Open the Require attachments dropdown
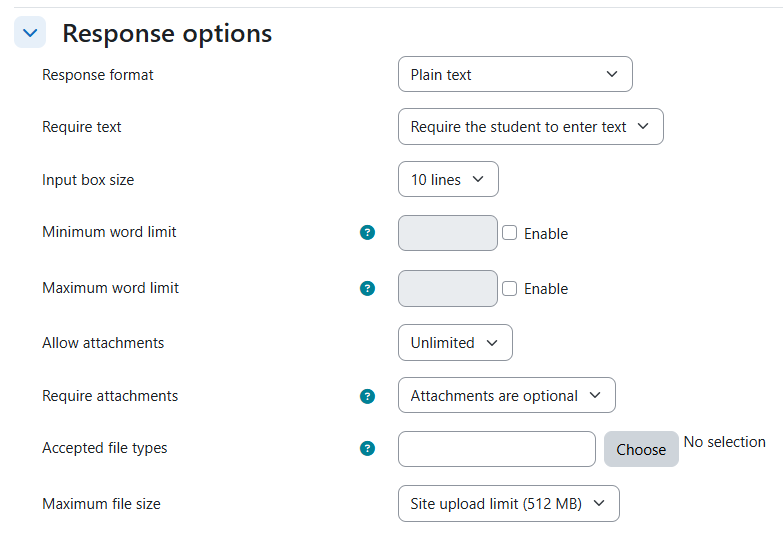Image resolution: width=783 pixels, height=534 pixels. (x=506, y=396)
